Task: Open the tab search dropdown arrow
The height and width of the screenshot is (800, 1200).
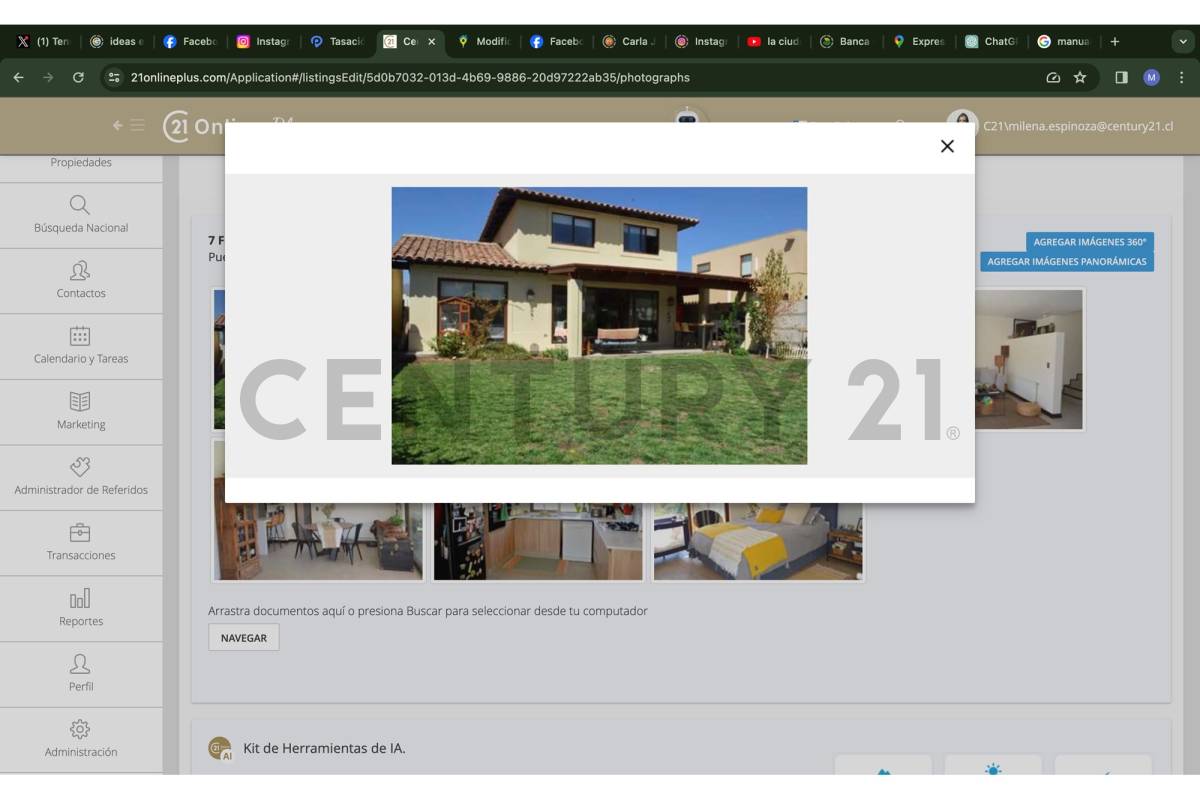Action: pos(1181,42)
